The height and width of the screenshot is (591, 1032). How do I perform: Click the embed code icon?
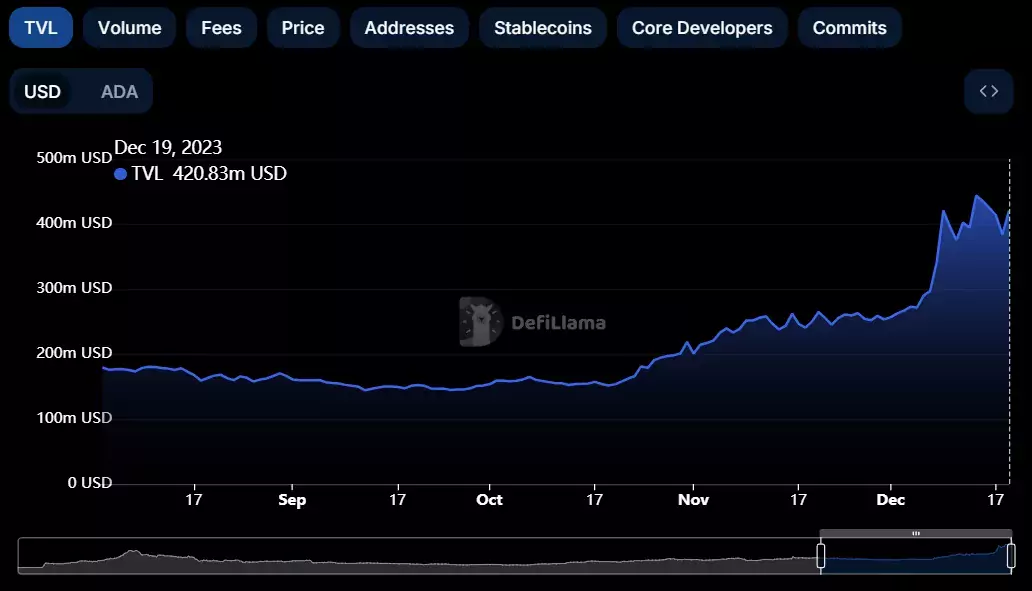pyautogui.click(x=989, y=91)
